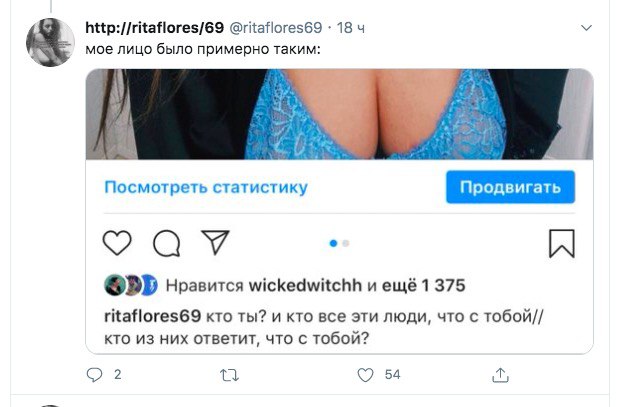Save post with bookmark icon
The image size is (620, 407).
(561, 243)
